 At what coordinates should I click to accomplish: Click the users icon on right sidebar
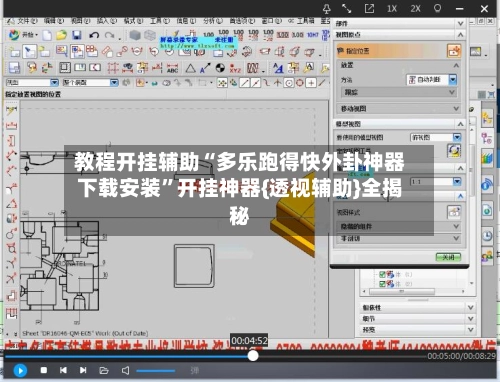pos(487,256)
